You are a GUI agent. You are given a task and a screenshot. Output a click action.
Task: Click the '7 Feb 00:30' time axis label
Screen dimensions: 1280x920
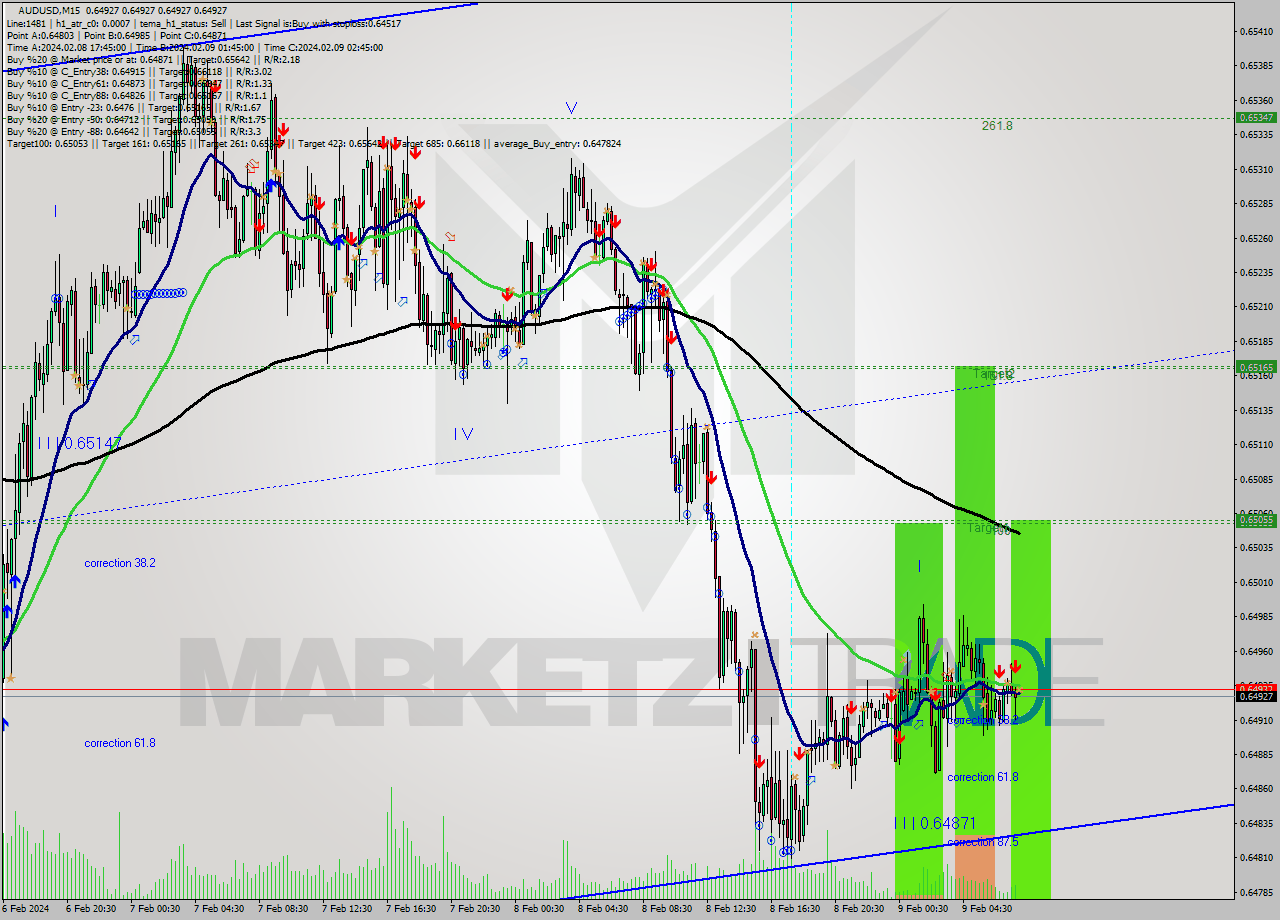[x=155, y=909]
